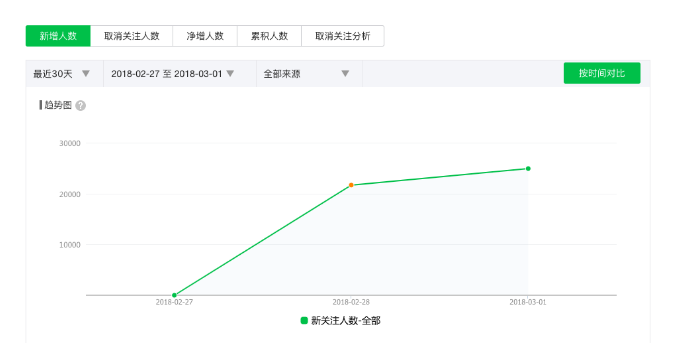Image resolution: width=677 pixels, height=362 pixels.
Task: Open the 净增人数 tab
Action: pyautogui.click(x=205, y=36)
